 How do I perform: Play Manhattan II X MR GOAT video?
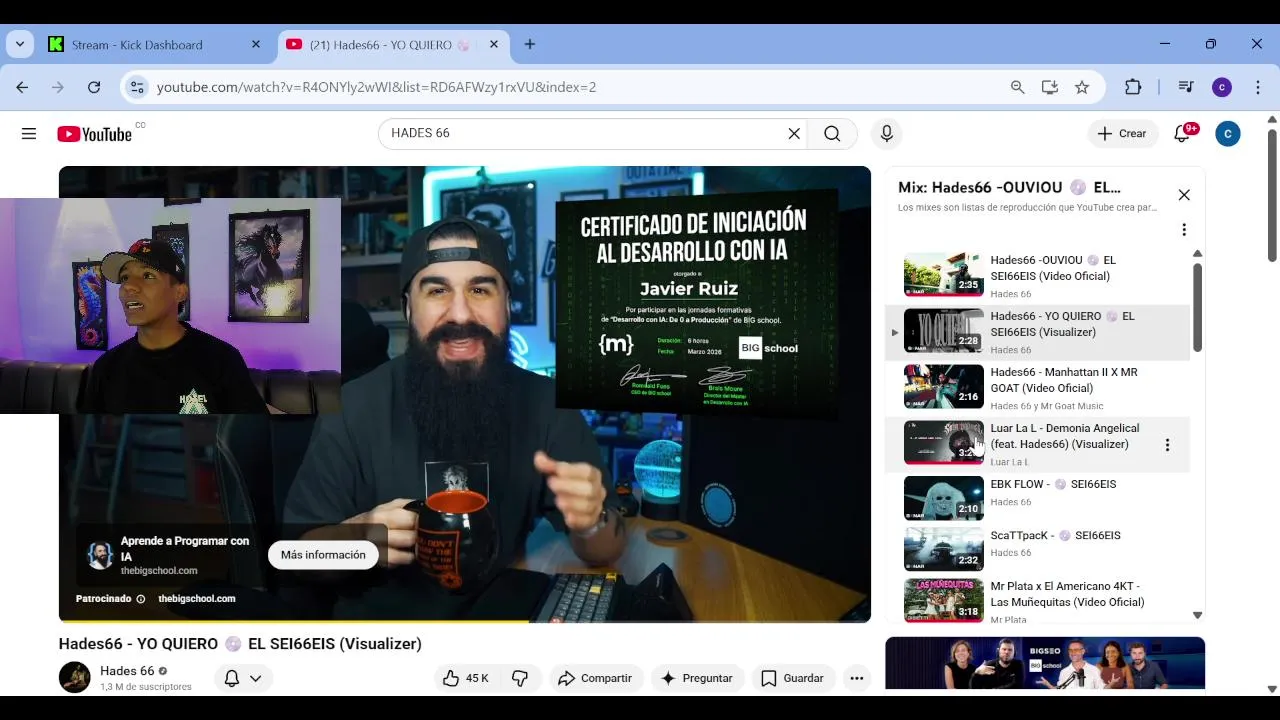[944, 387]
